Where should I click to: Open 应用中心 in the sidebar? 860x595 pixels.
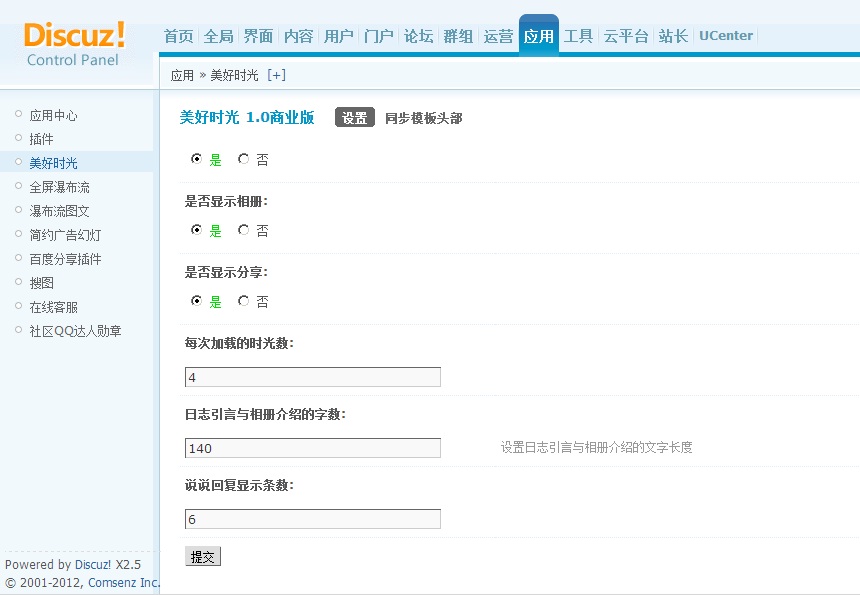tap(53, 115)
